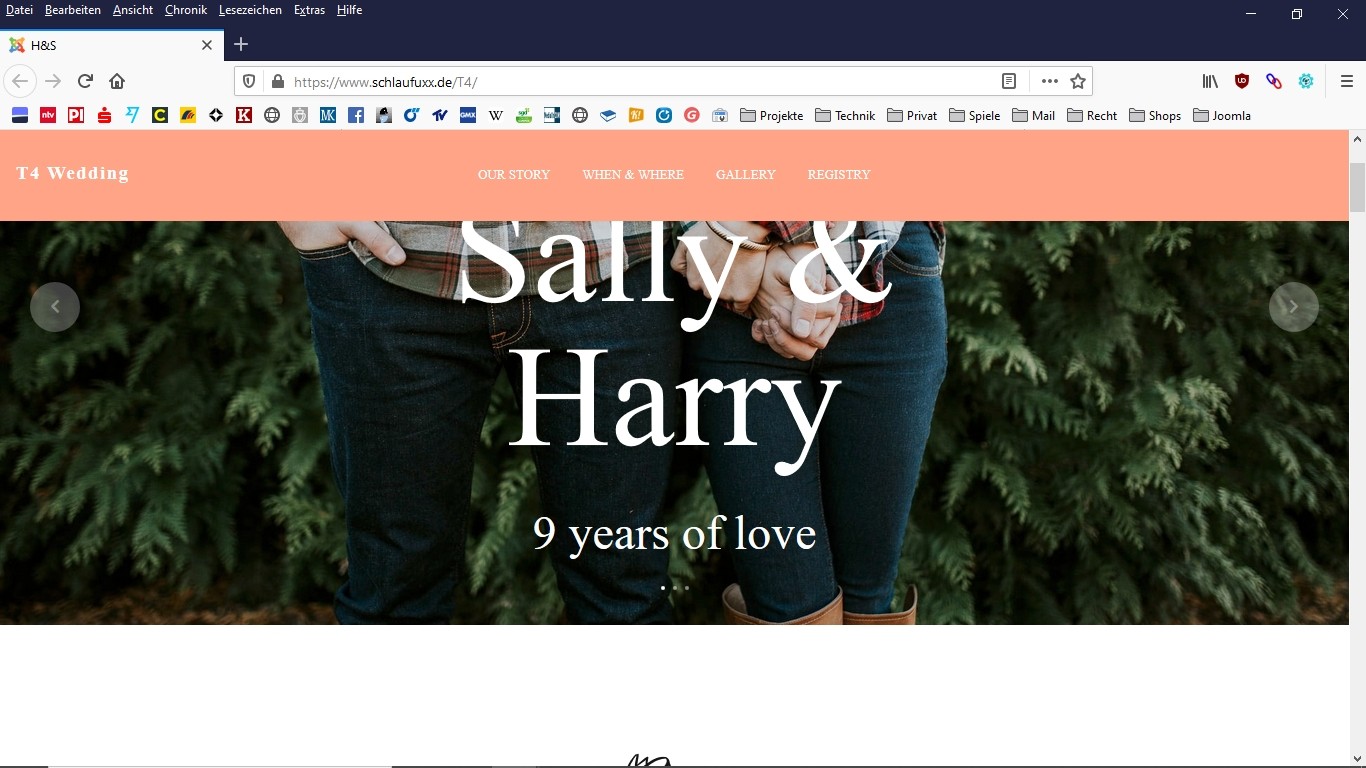Click the tracking protection shield icon
Image resolution: width=1366 pixels, height=768 pixels.
(x=250, y=81)
